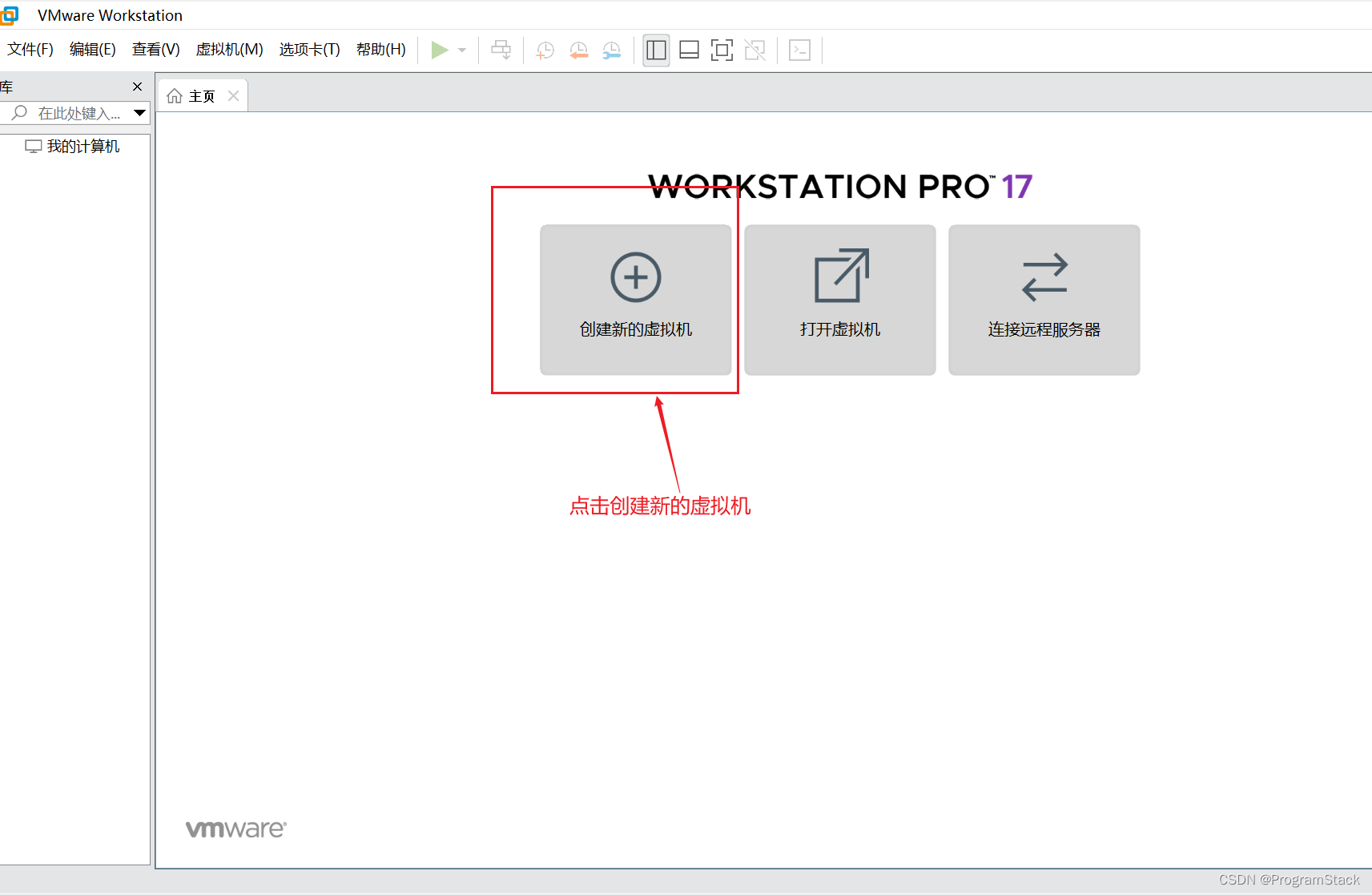Screen dimensions: 1372x895
Task: Click the send Ctrl+Alt+Del toolbar icon
Action: click(x=501, y=50)
